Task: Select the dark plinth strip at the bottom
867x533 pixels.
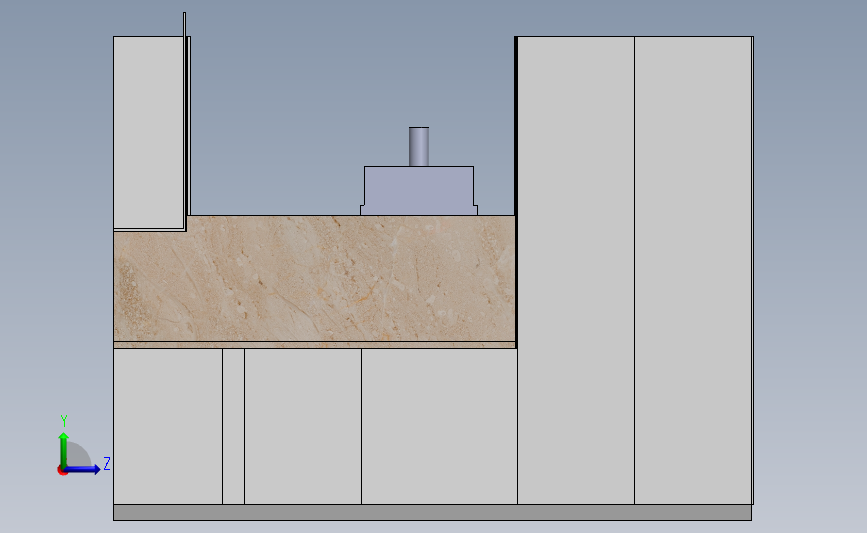Action: click(x=432, y=513)
